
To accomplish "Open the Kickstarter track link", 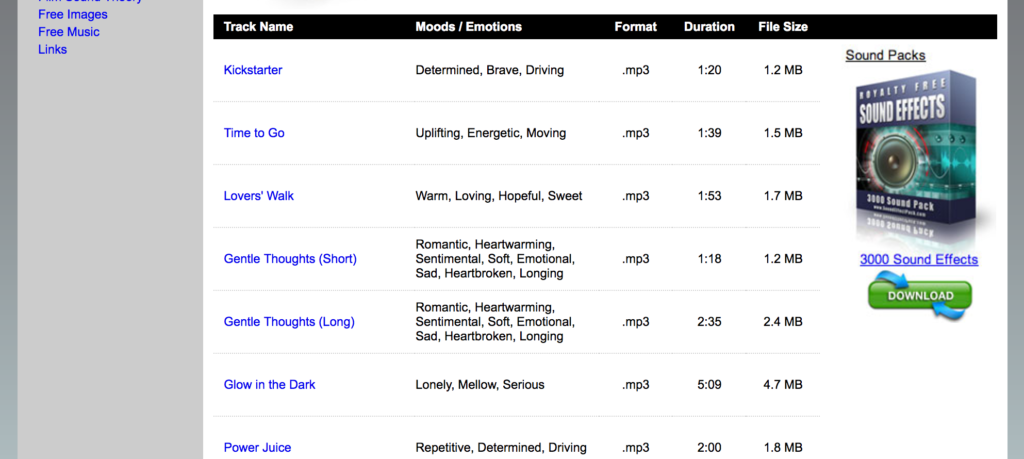I will coord(253,70).
